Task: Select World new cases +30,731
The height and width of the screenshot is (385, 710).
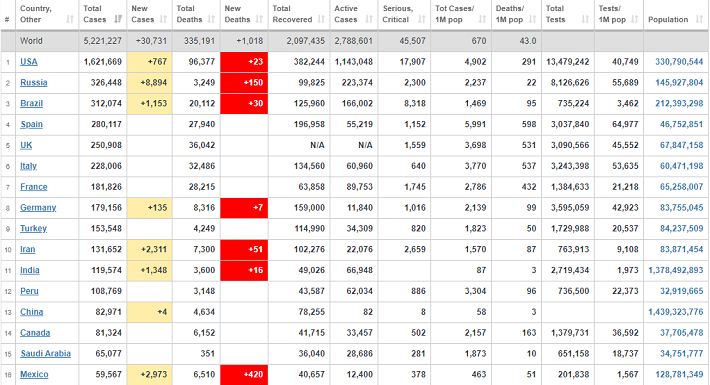Action: point(151,41)
